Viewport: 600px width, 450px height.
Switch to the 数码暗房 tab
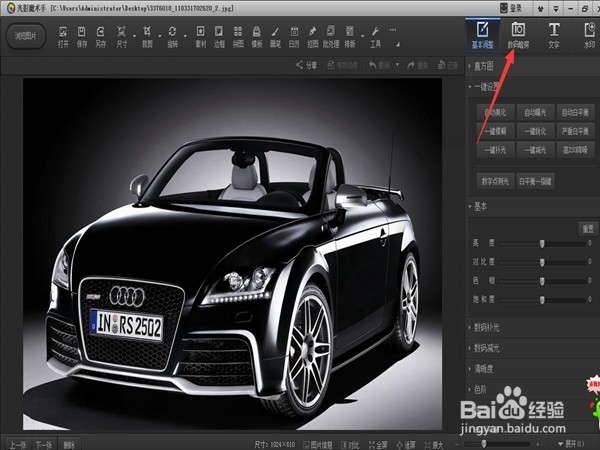pyautogui.click(x=518, y=36)
